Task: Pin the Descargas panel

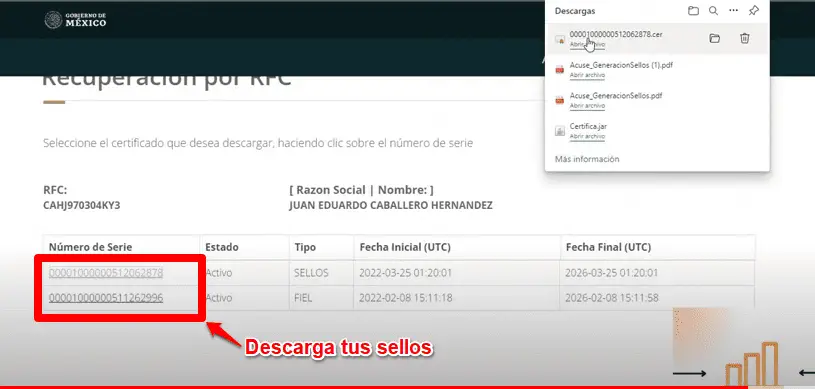Action: [x=753, y=10]
